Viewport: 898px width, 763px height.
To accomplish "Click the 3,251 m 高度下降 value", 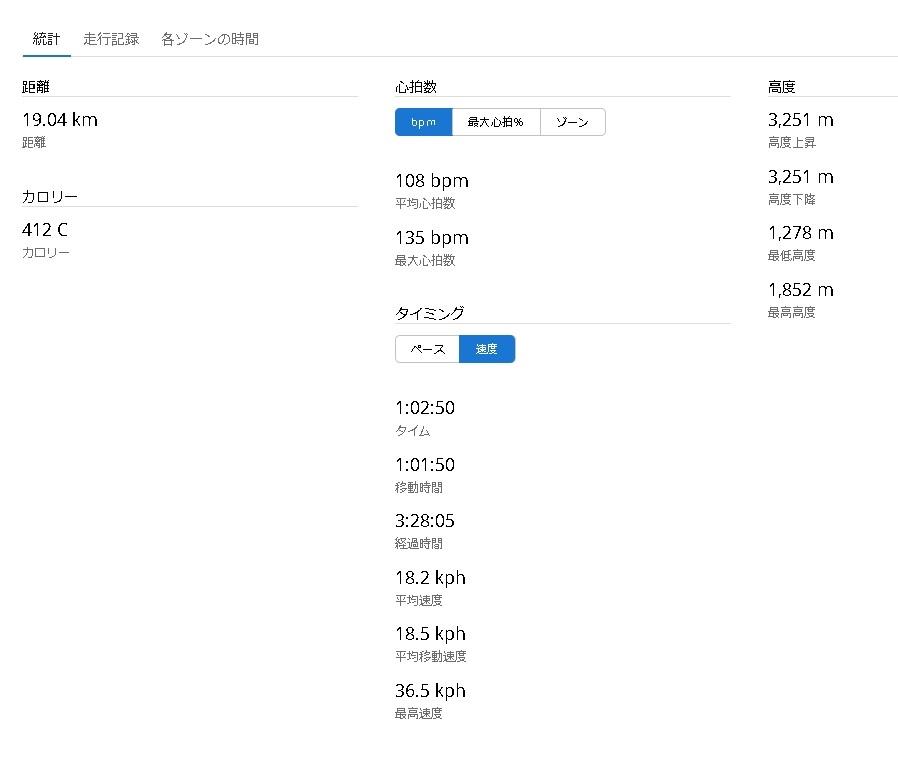I will (801, 176).
